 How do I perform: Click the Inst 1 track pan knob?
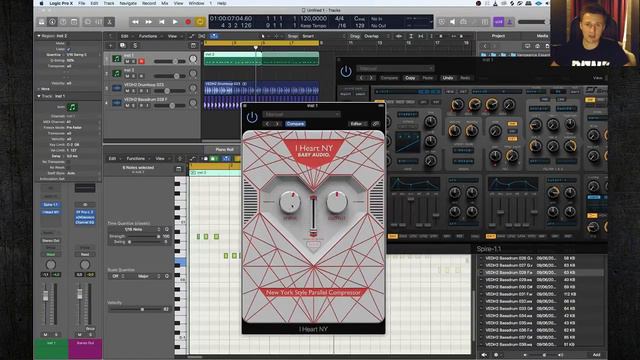pos(193,59)
